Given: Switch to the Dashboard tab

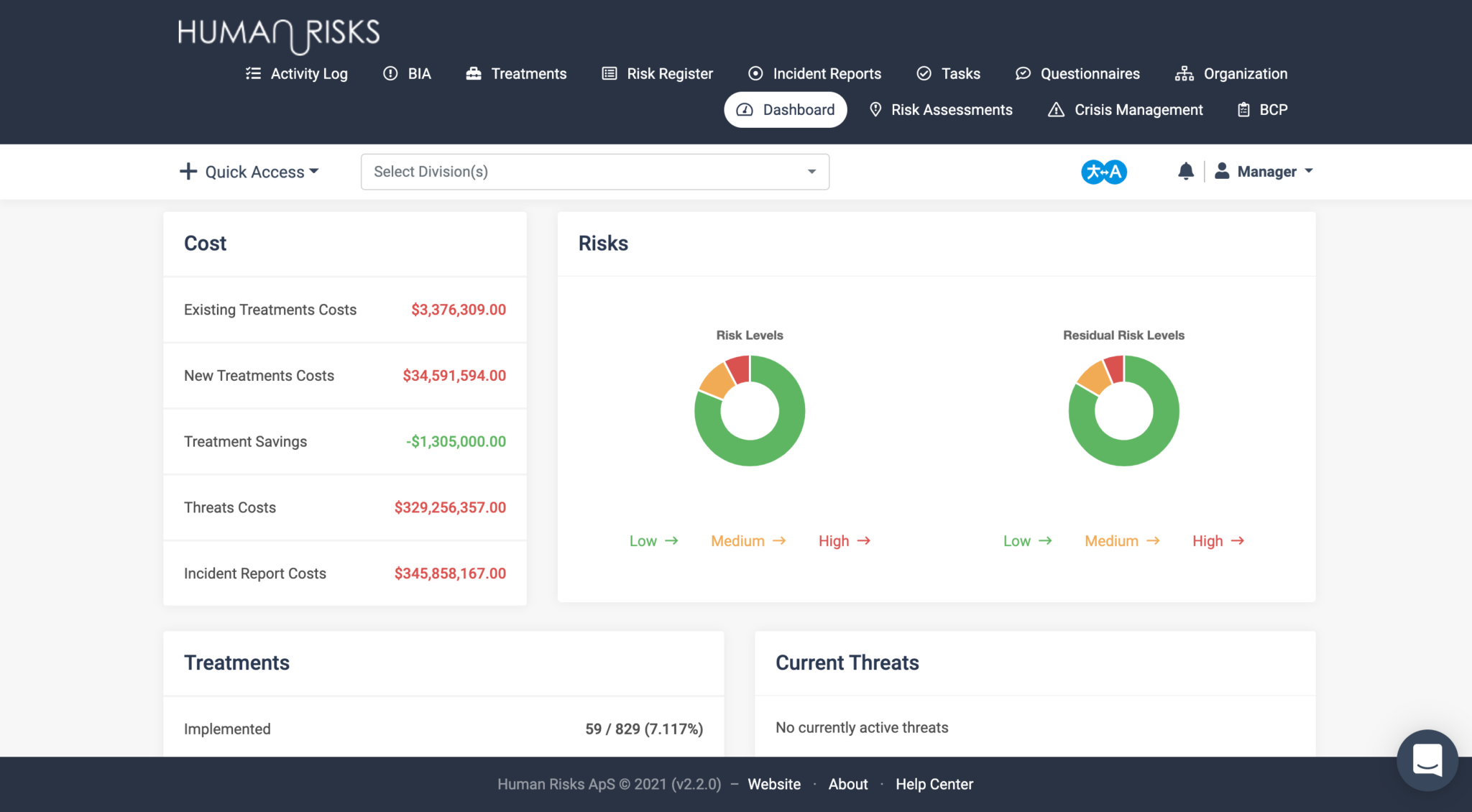Looking at the screenshot, I should pos(785,109).
